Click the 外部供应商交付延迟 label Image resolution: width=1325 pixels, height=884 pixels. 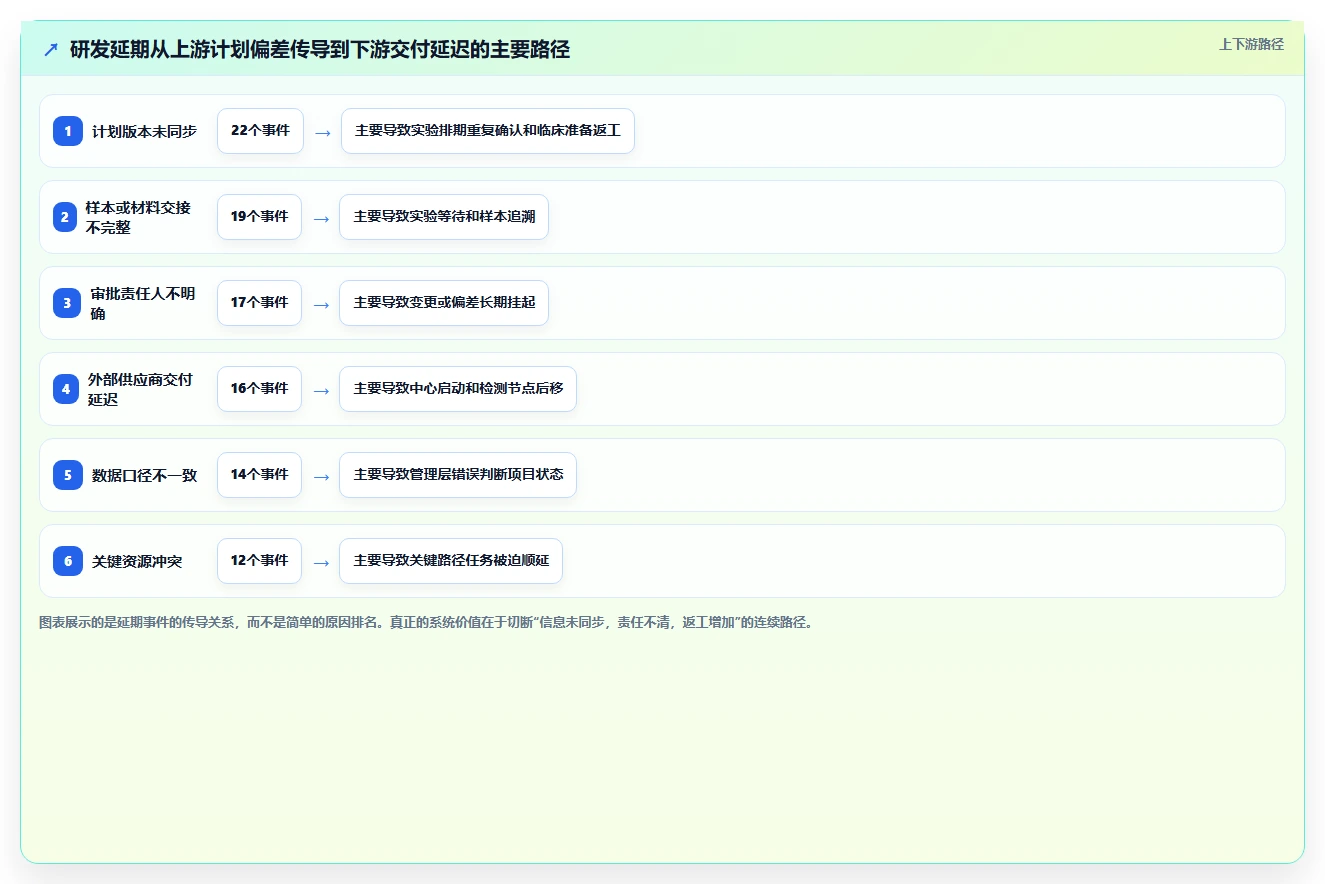click(140, 389)
